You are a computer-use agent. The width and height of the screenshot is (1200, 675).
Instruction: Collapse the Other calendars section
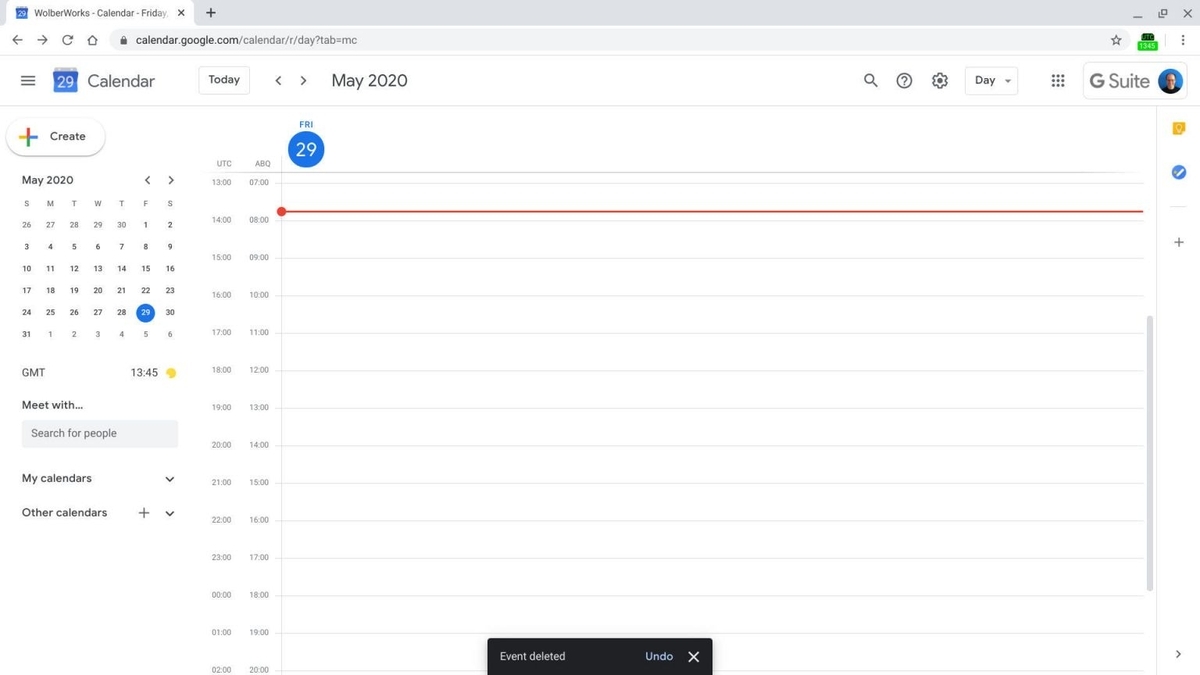click(x=170, y=513)
